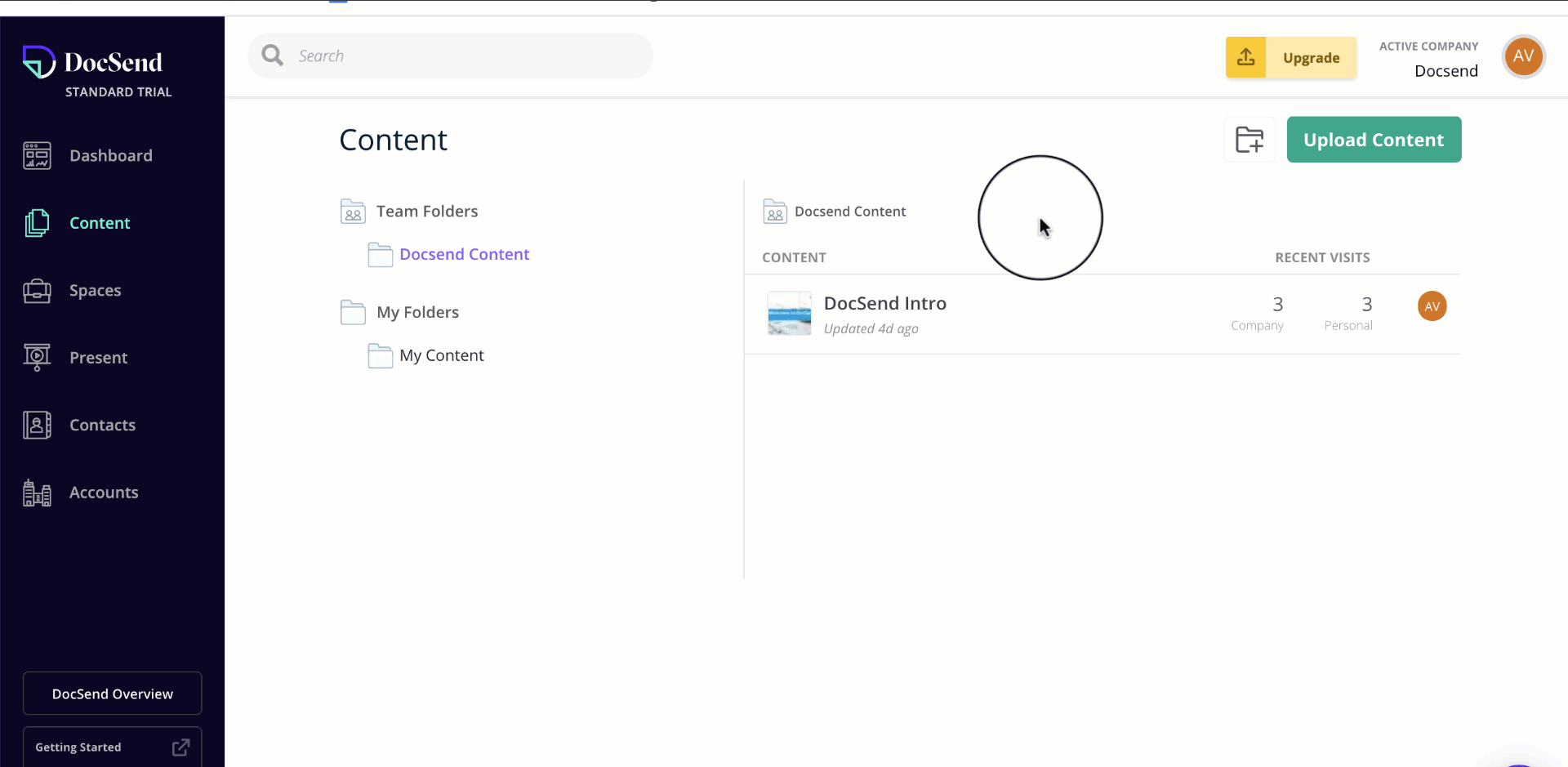Click the STANDARD TRIAL label
Image resolution: width=1568 pixels, height=767 pixels.
(x=118, y=92)
